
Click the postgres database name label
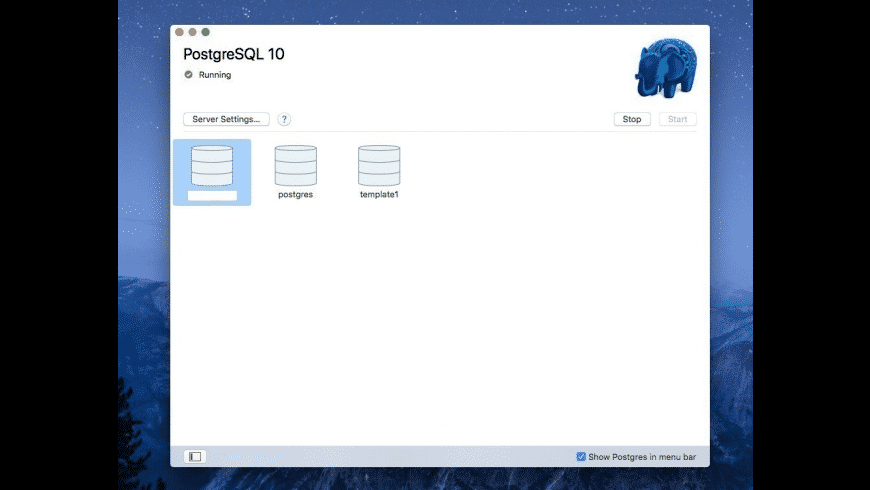pyautogui.click(x=295, y=194)
